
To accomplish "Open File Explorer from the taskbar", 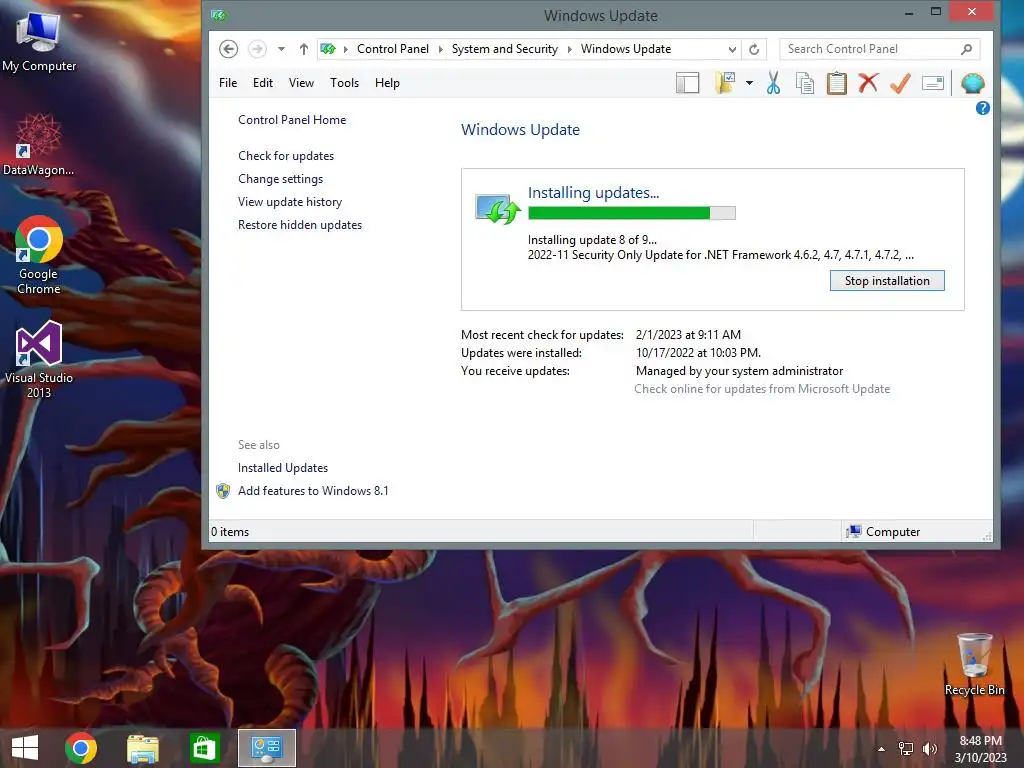I will (142, 748).
